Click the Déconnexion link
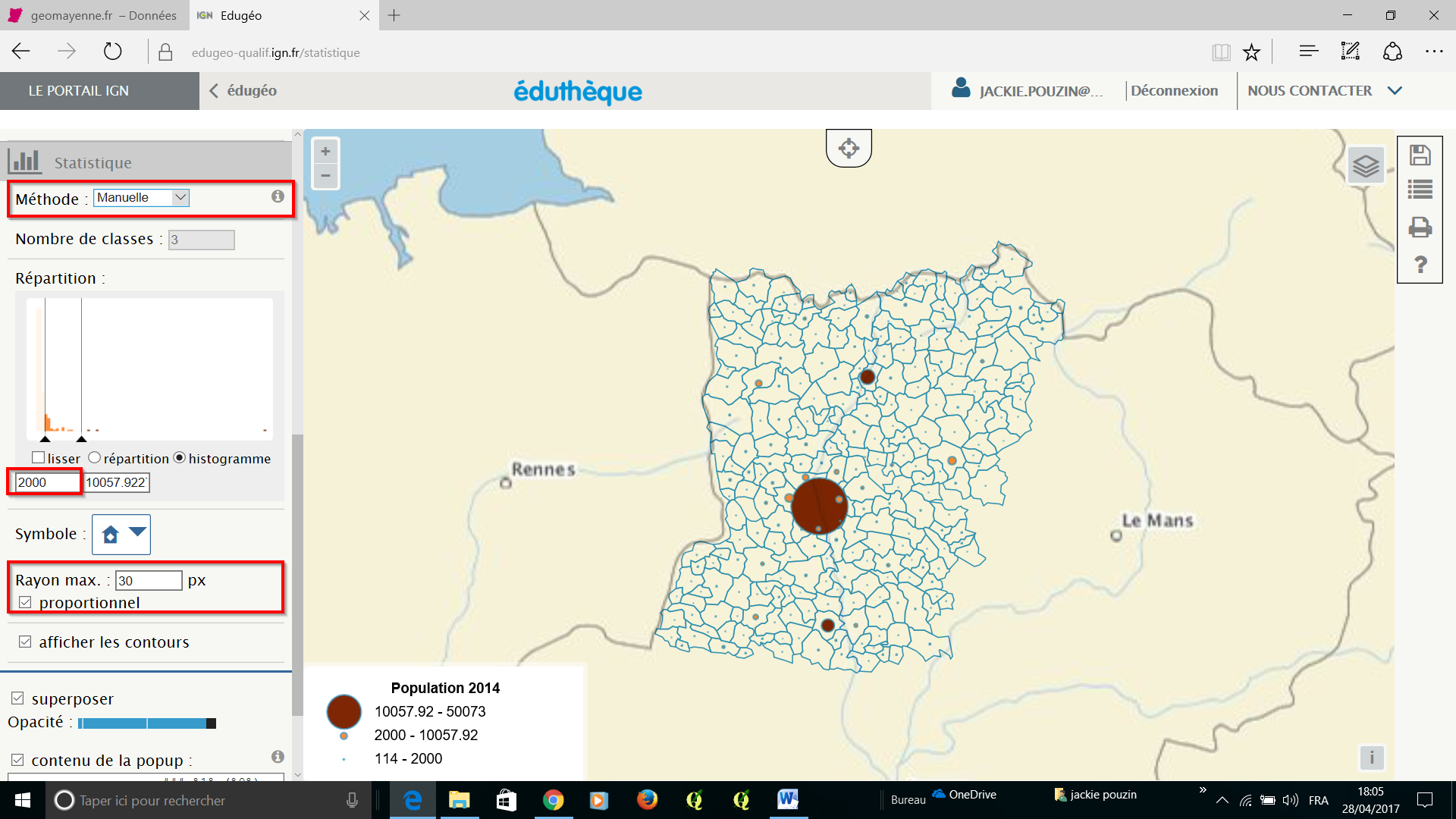The height and width of the screenshot is (819, 1456). point(1174,91)
